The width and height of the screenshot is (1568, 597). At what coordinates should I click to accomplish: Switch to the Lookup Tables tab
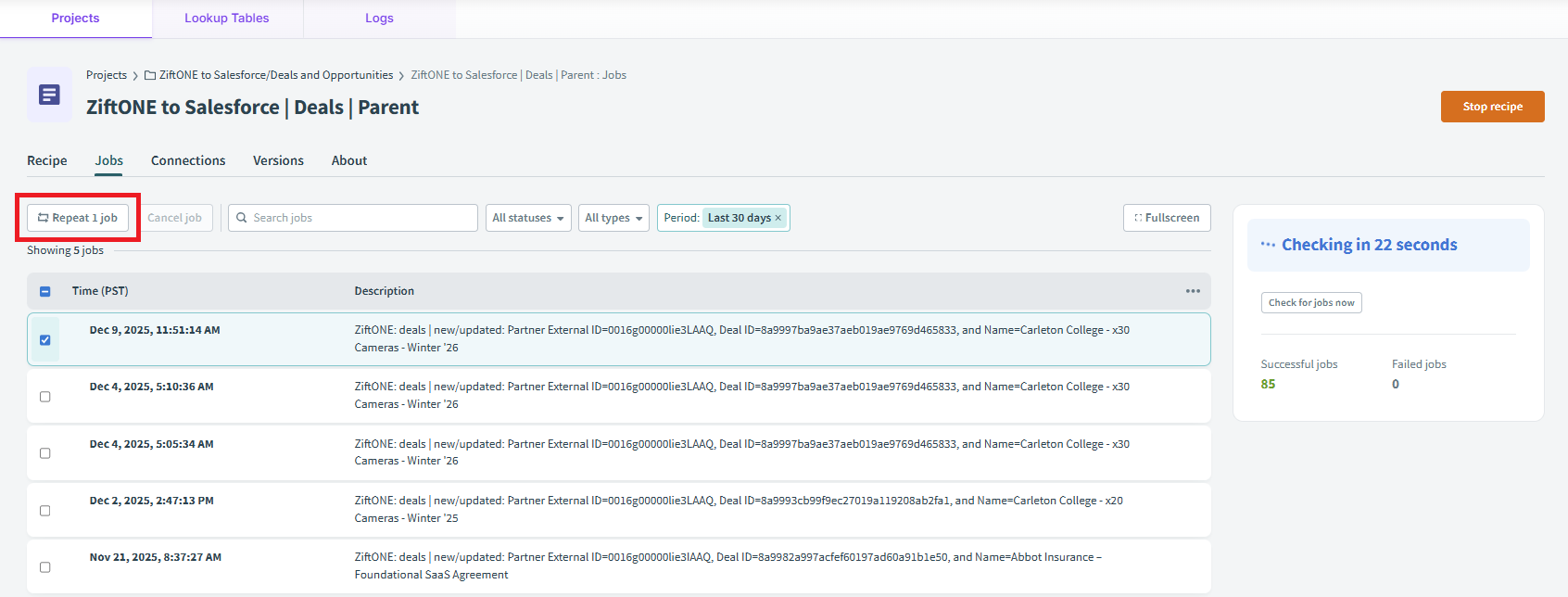tap(227, 19)
